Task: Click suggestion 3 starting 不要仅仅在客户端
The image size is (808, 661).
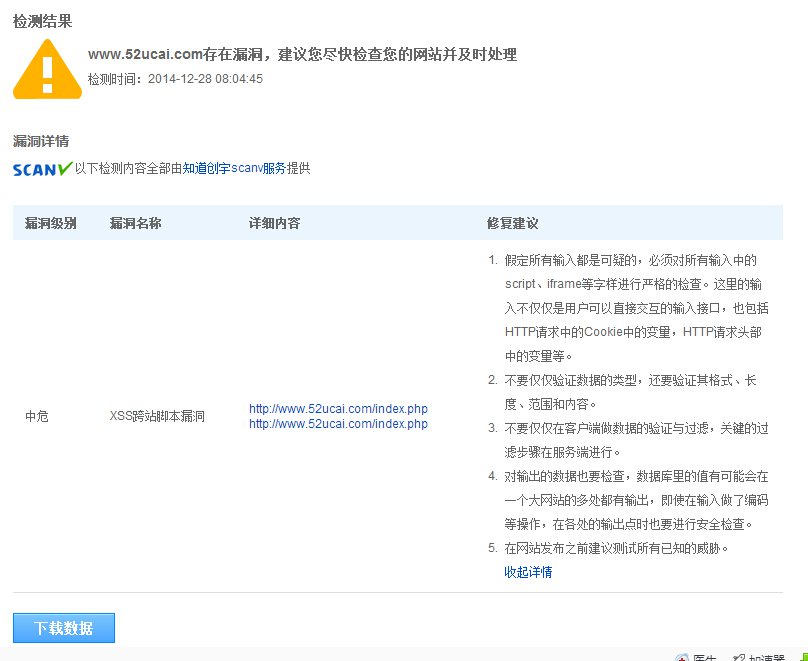Action: click(x=628, y=440)
